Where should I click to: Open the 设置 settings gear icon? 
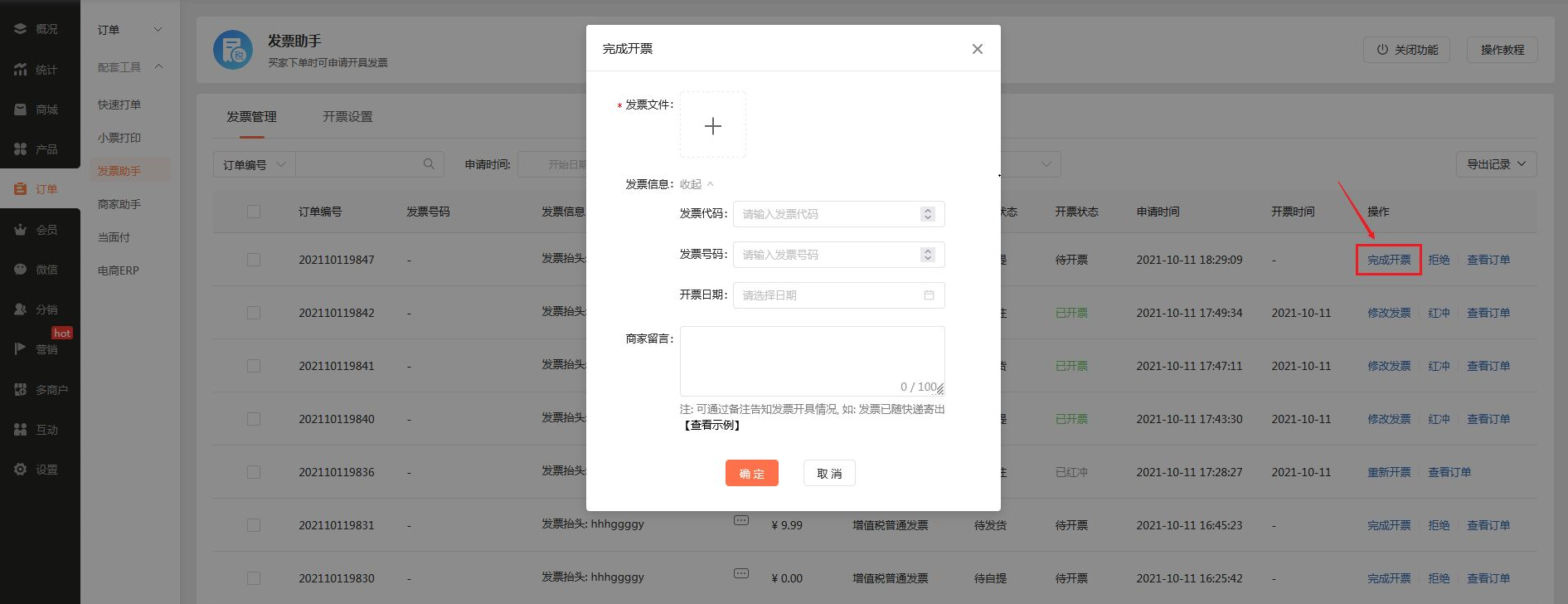click(x=20, y=470)
